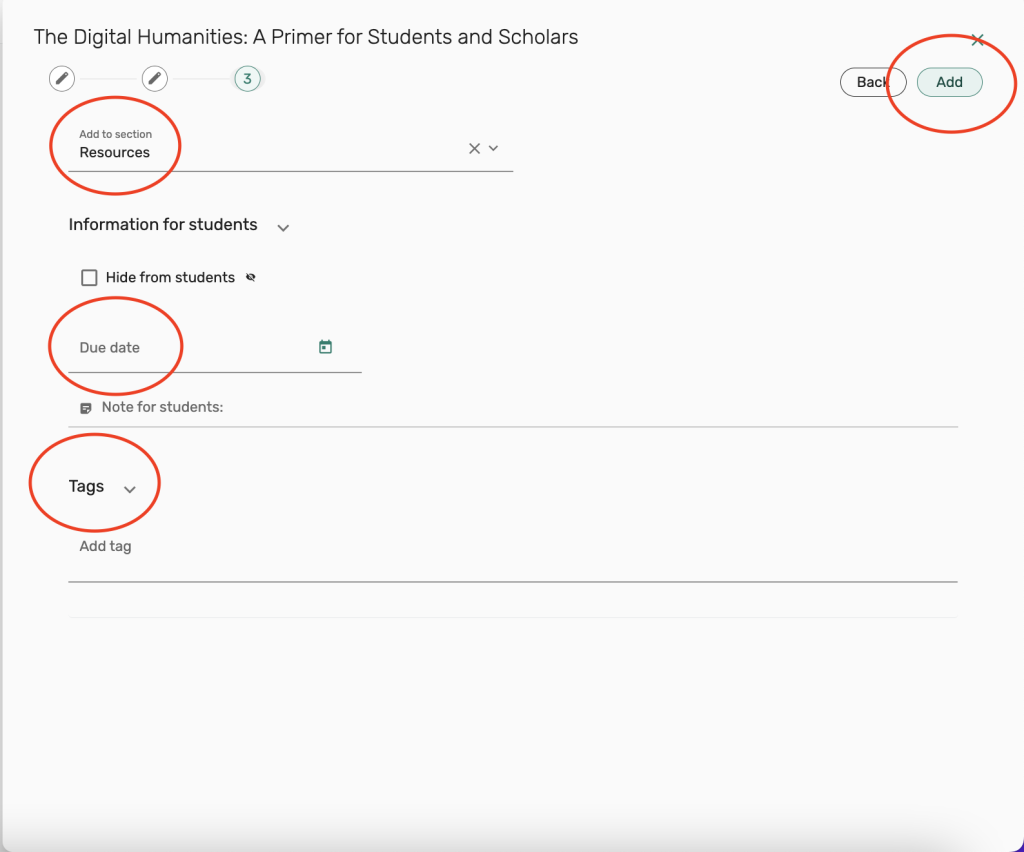The height and width of the screenshot is (852, 1024).
Task: Click the Resources value in Add to section
Action: pos(115,153)
